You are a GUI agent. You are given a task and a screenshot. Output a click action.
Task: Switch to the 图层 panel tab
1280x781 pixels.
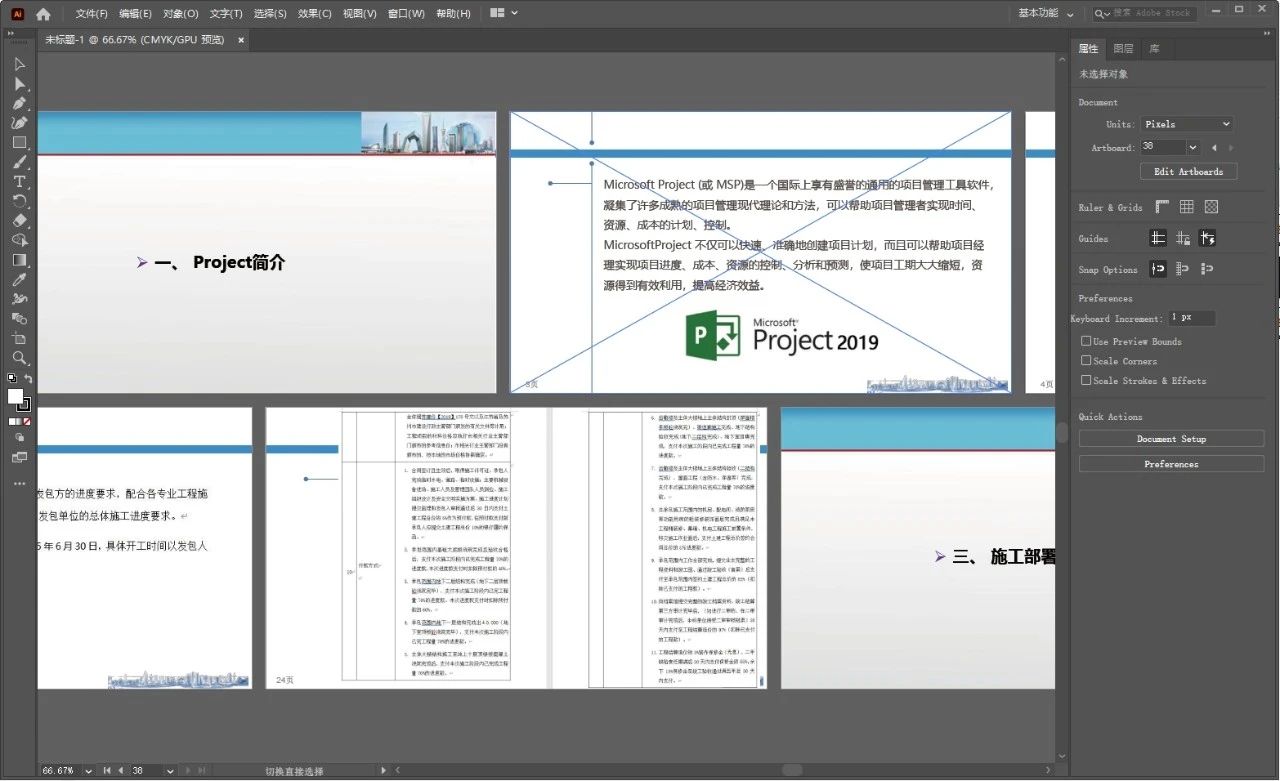[x=1123, y=48]
